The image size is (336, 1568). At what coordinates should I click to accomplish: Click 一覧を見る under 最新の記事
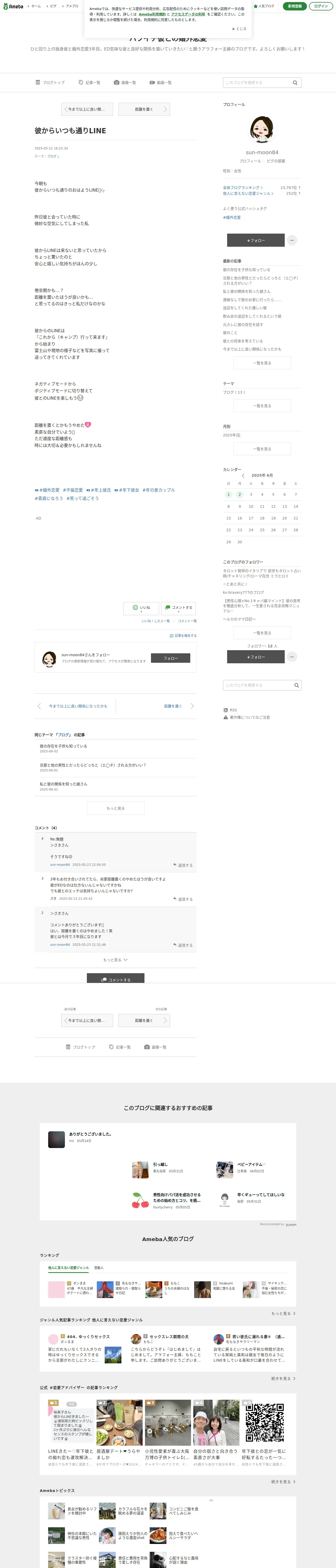tap(262, 363)
